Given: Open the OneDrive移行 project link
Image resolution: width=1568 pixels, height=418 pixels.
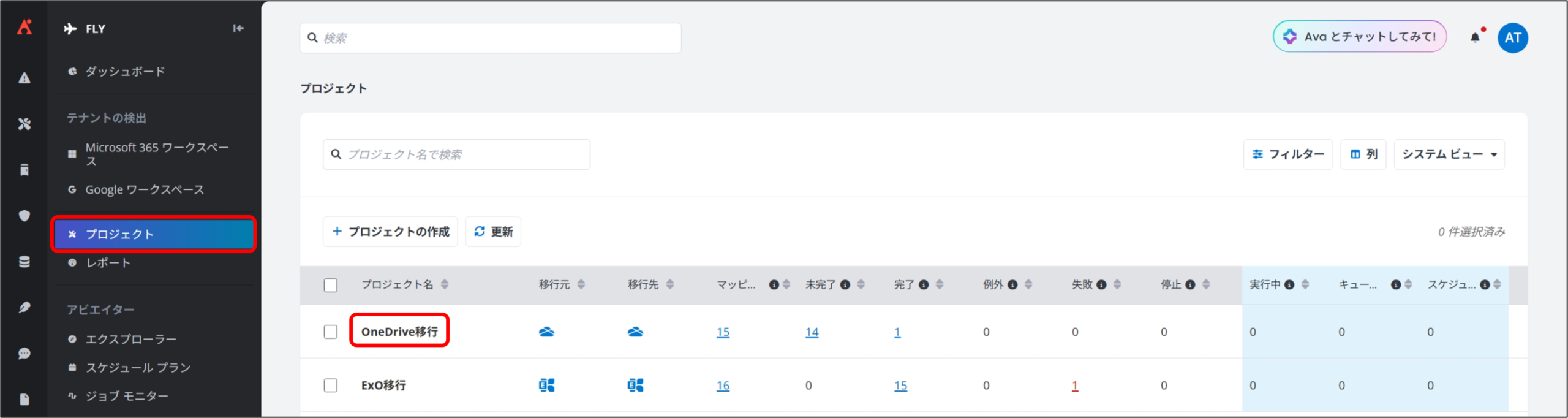Looking at the screenshot, I should pyautogui.click(x=399, y=332).
